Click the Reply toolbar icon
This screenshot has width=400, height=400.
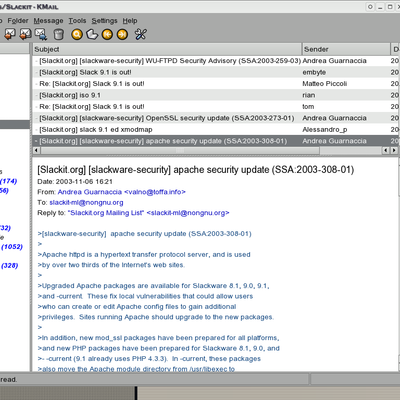10,34
